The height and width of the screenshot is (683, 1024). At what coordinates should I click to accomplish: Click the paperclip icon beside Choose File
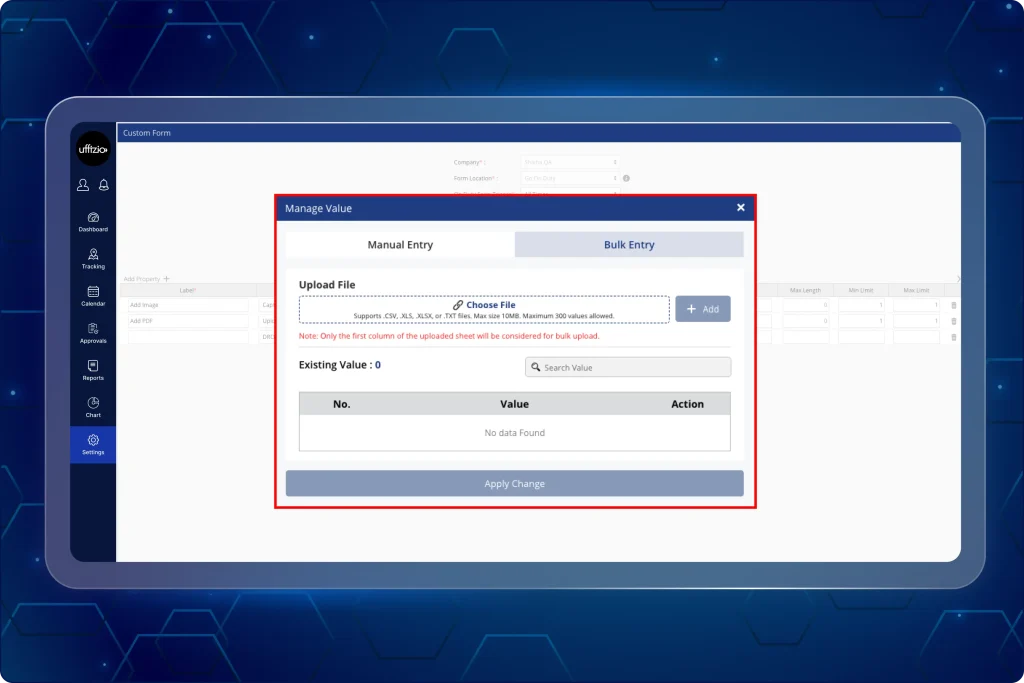[458, 305]
